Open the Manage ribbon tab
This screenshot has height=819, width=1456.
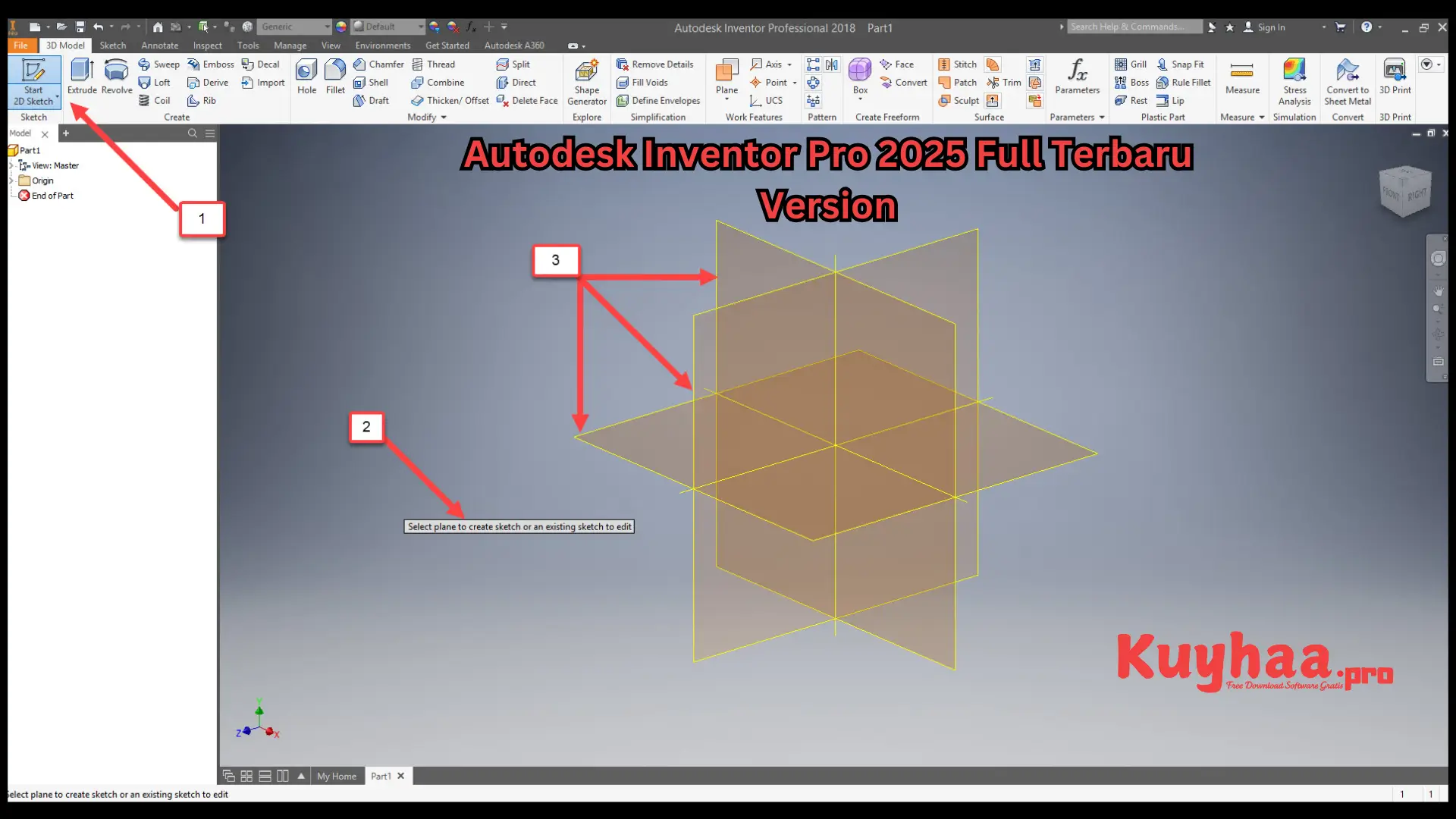(289, 45)
